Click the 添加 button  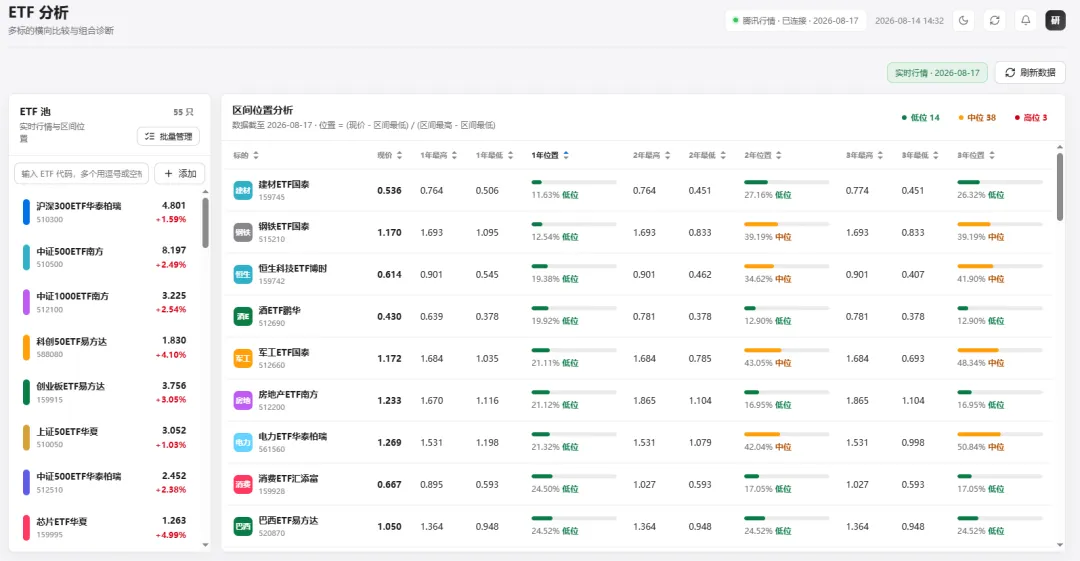(x=180, y=174)
